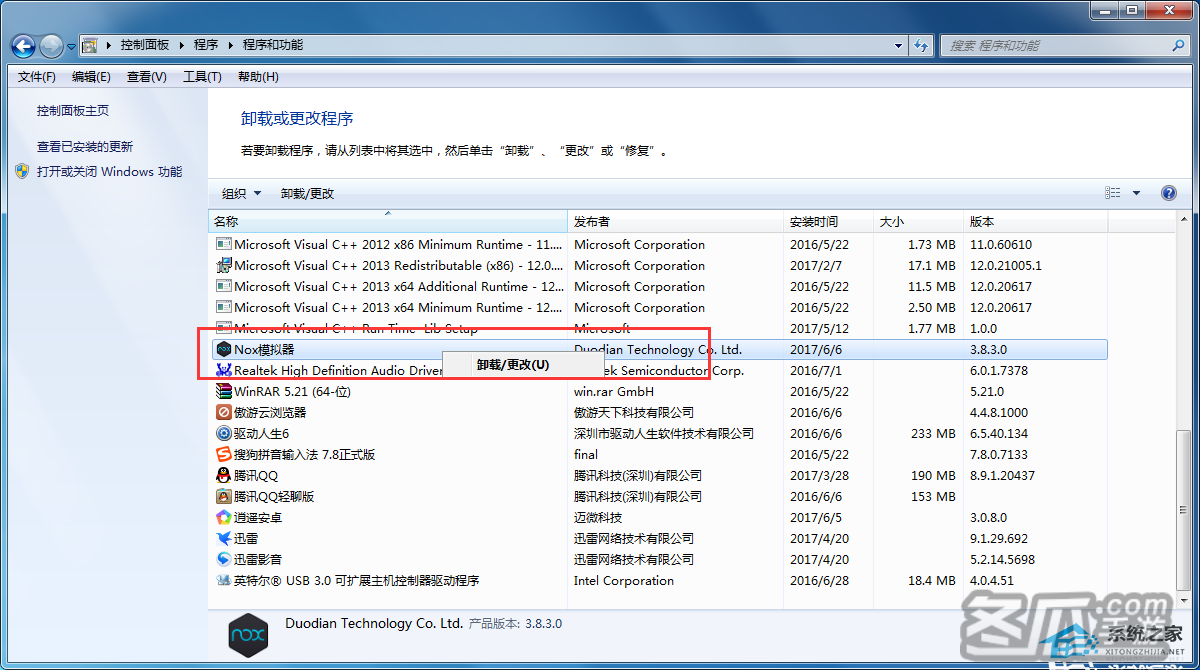
Task: Open the 帮助(H) menu
Action: coord(258,77)
